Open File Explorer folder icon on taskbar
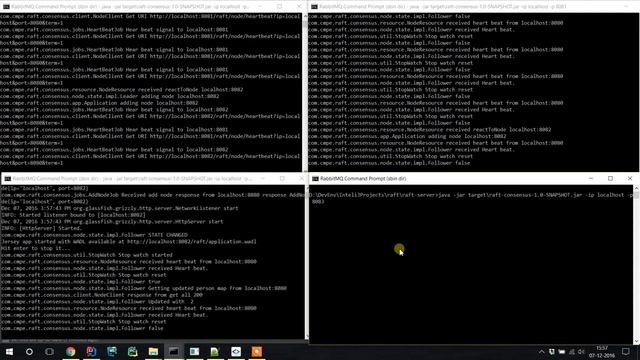 coord(153,351)
